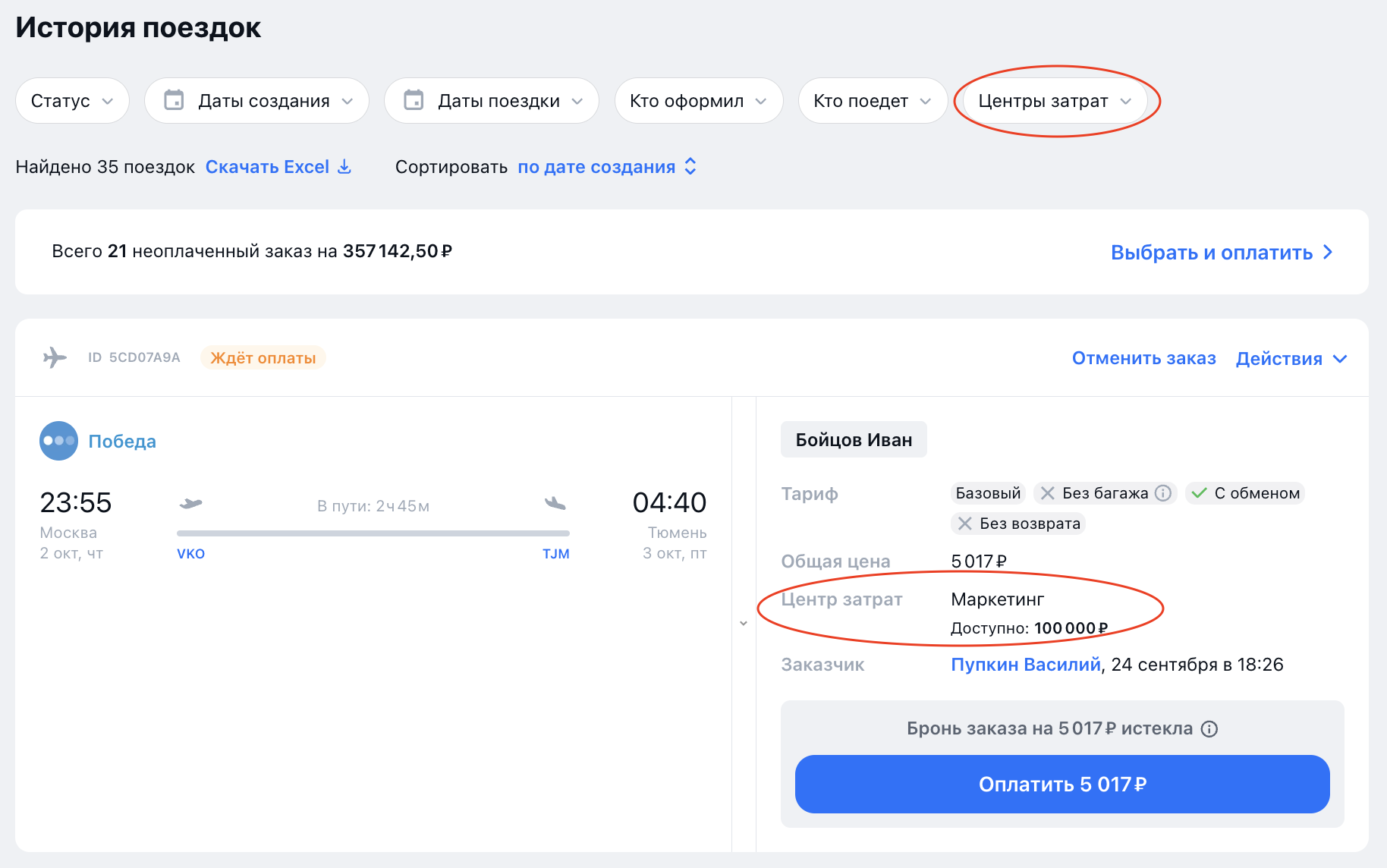The height and width of the screenshot is (868, 1387).
Task: Click info icon beside expired booking notice
Action: click(x=1209, y=729)
